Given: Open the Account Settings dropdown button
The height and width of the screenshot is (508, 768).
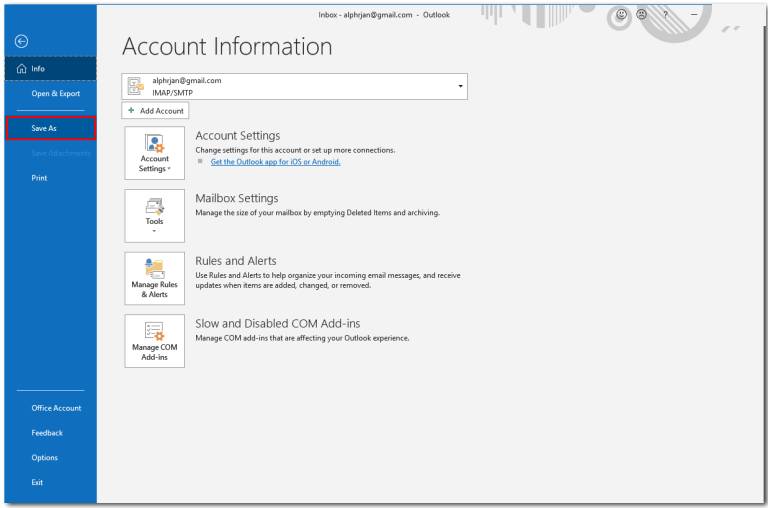Looking at the screenshot, I should [154, 153].
